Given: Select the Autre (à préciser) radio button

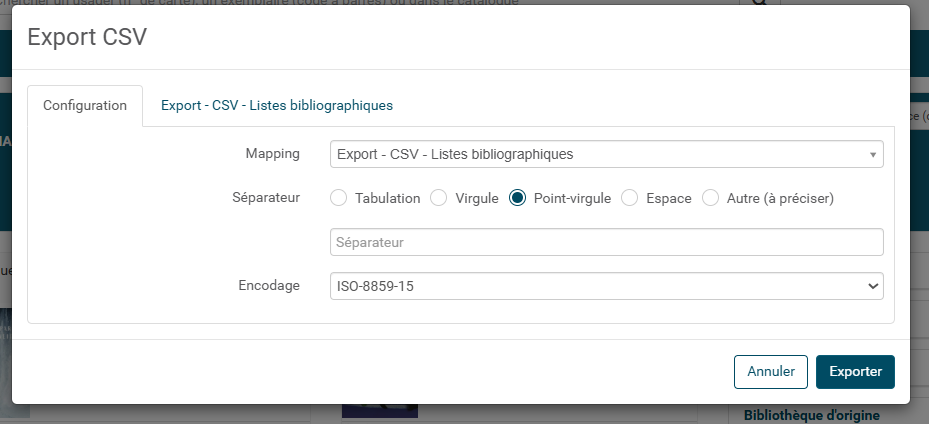Looking at the screenshot, I should [710, 198].
